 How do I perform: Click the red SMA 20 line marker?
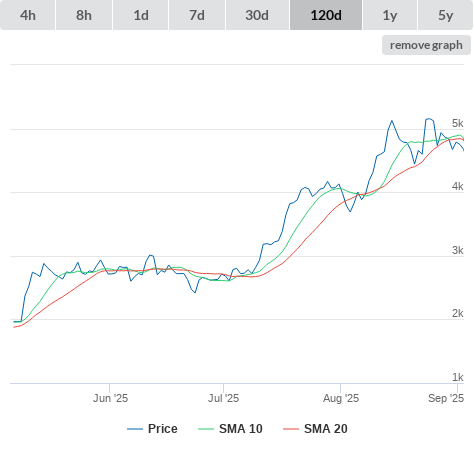(x=291, y=429)
